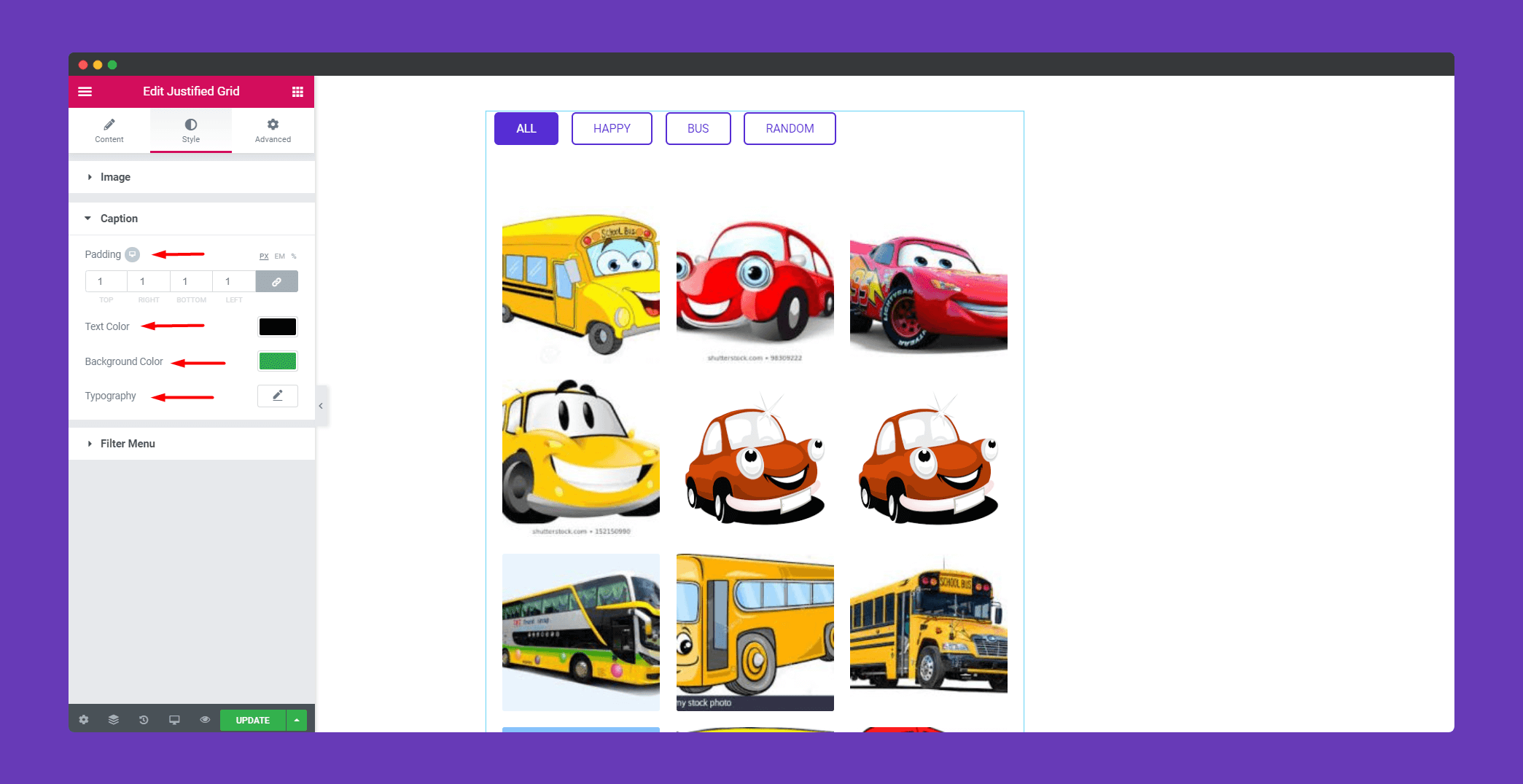Filter gallery by the BUS button
This screenshot has height=784, width=1523.
pyautogui.click(x=698, y=129)
